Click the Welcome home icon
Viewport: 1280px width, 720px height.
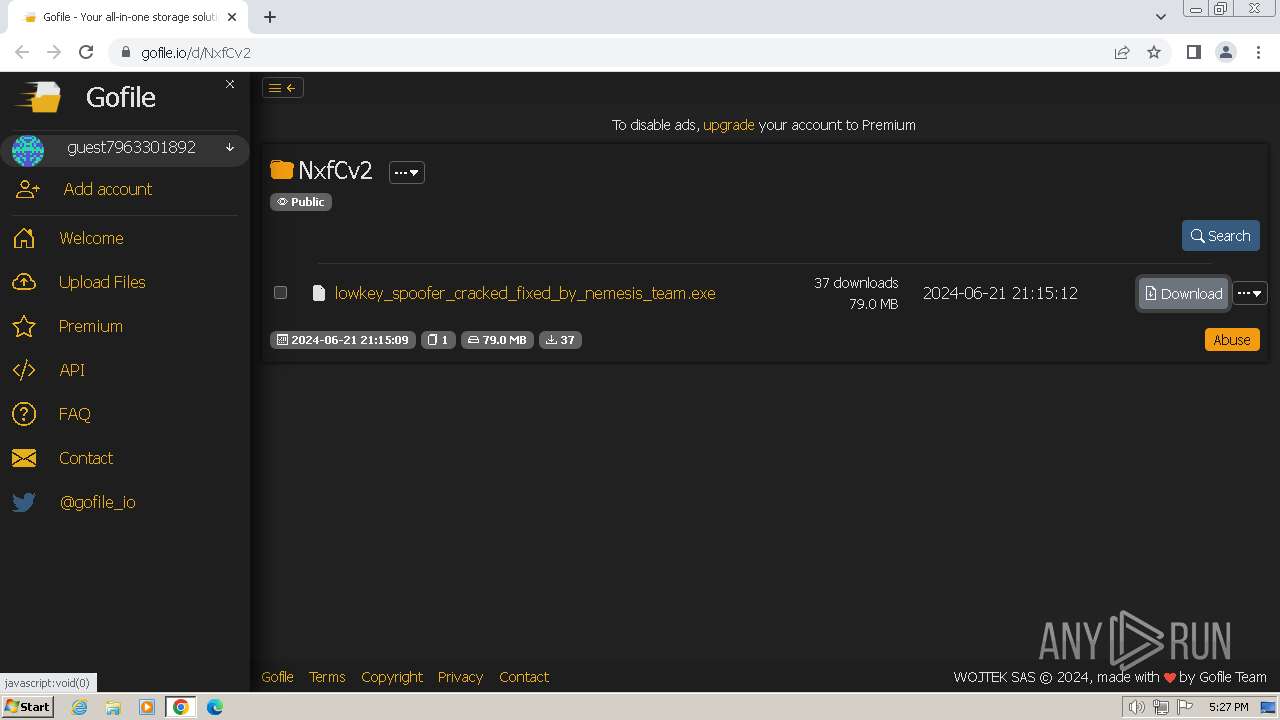[x=24, y=238]
